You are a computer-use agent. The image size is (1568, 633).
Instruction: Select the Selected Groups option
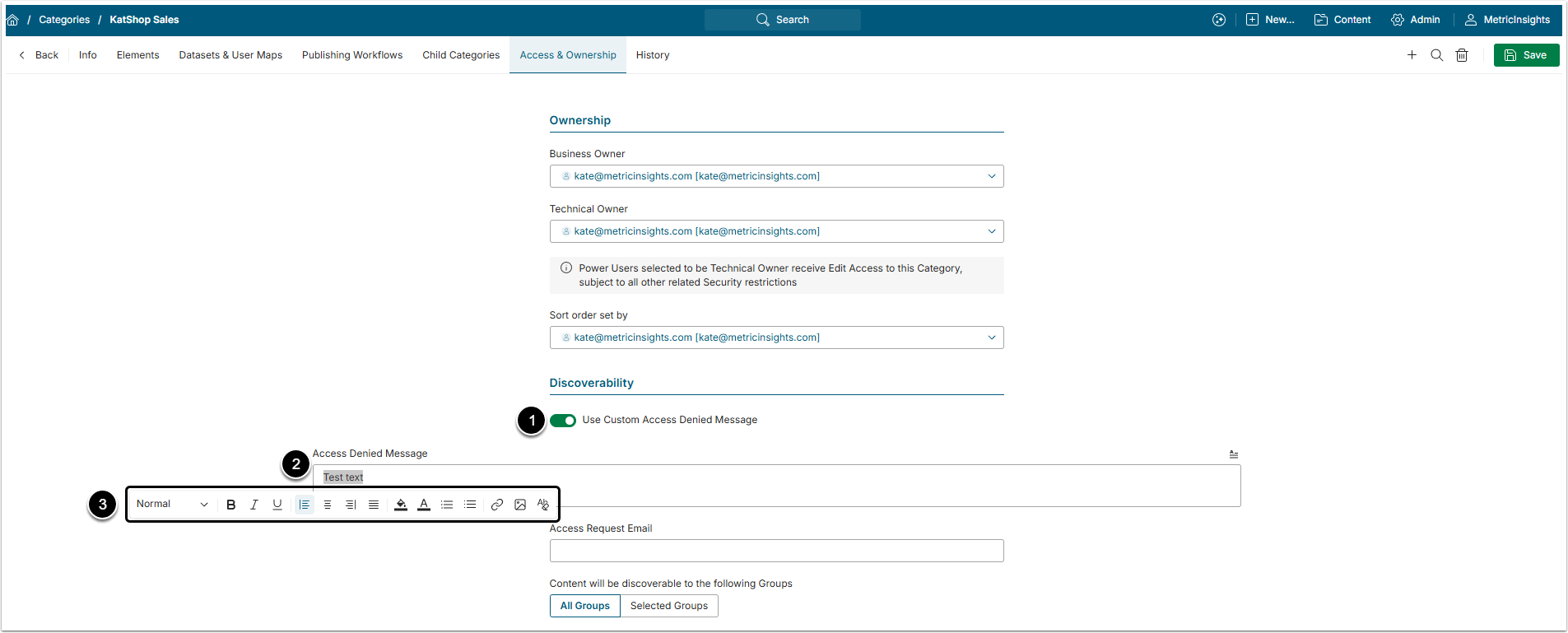pyautogui.click(x=669, y=606)
